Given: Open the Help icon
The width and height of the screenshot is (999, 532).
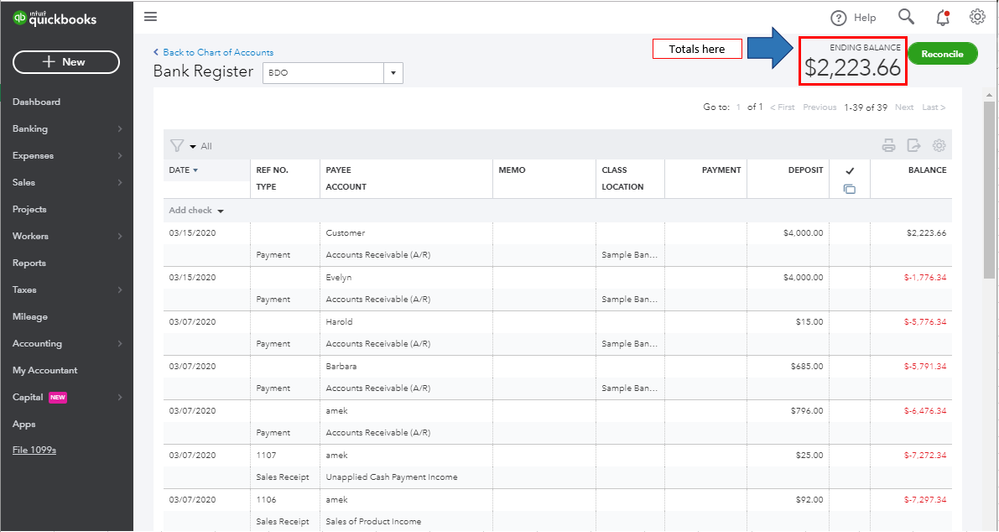Looking at the screenshot, I should coord(839,17).
